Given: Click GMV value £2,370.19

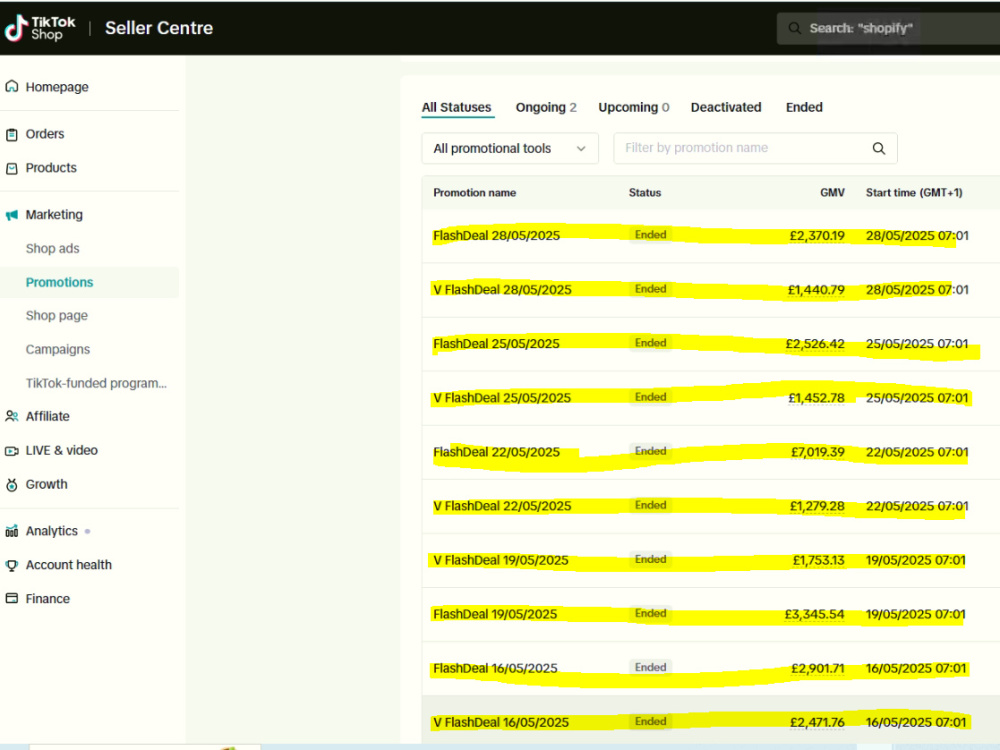Looking at the screenshot, I should (x=817, y=236).
